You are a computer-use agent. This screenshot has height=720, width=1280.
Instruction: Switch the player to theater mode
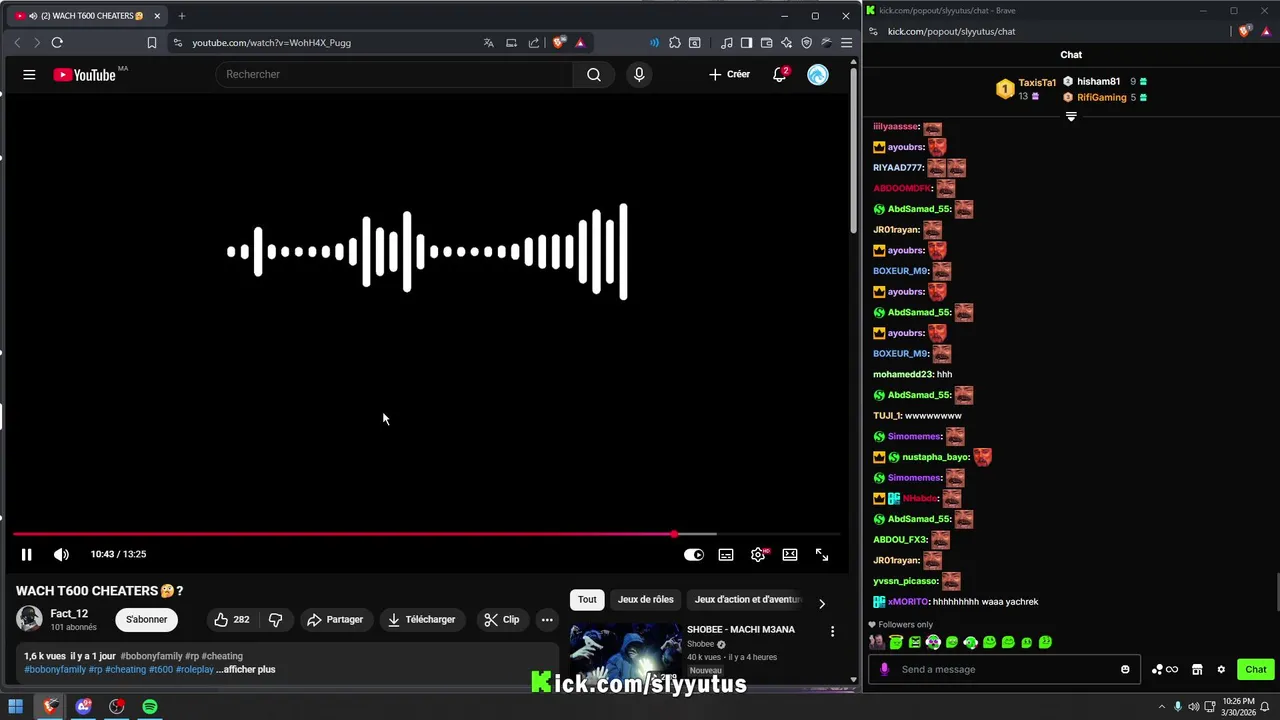[x=790, y=554]
